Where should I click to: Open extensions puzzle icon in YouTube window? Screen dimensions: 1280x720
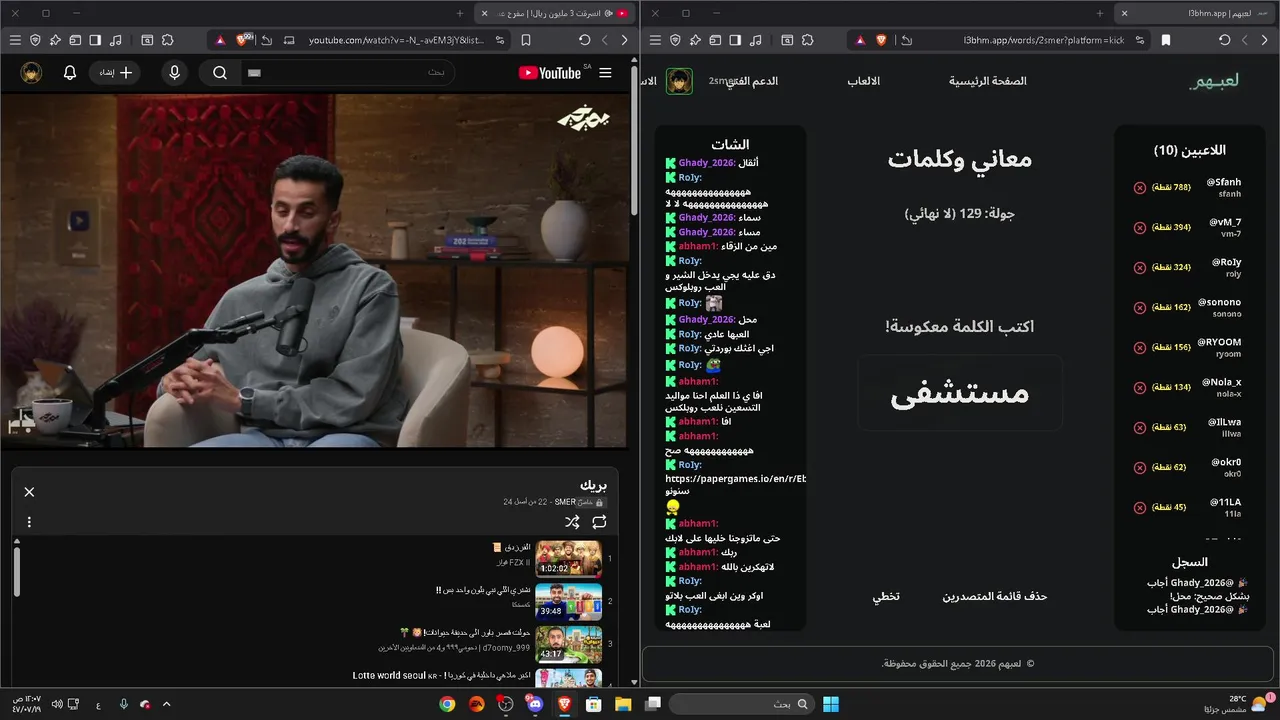point(167,40)
